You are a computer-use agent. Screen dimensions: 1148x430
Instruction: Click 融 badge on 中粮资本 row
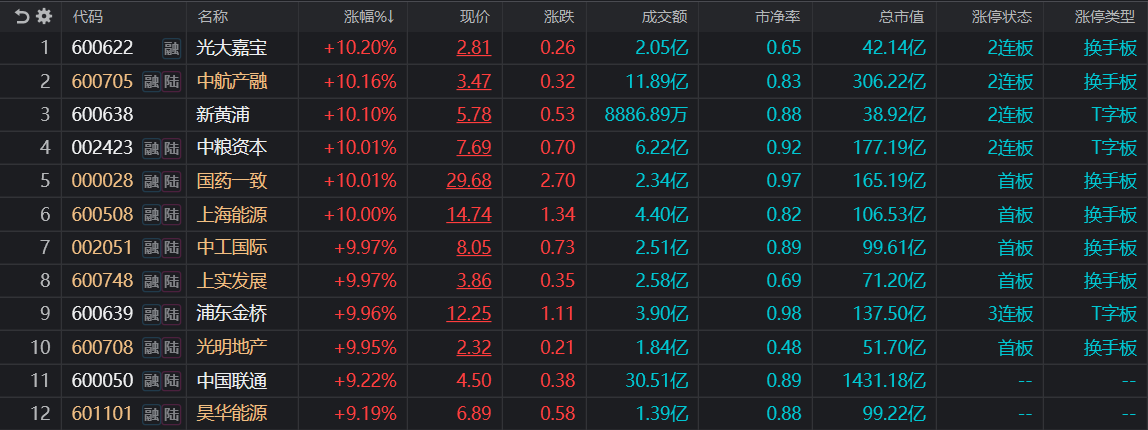point(151,148)
